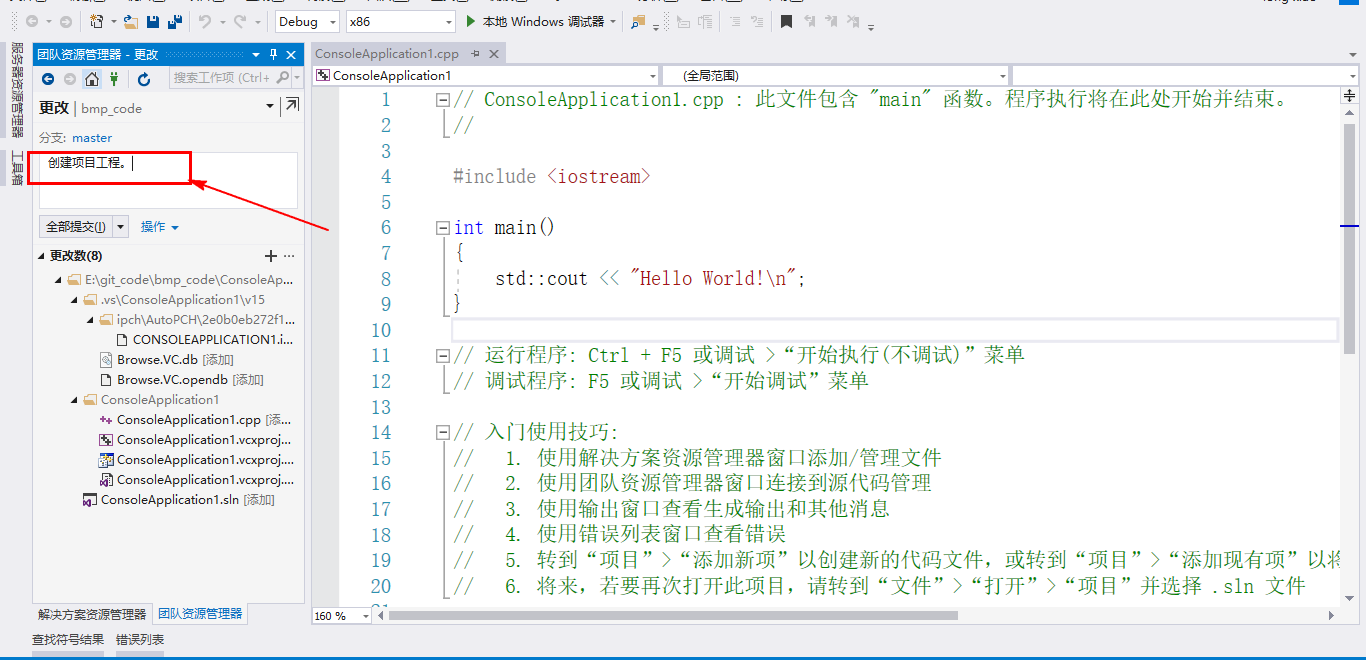This screenshot has width=1366, height=660.
Task: Close the ConsoleApplication1.cpp tab
Action: point(492,54)
